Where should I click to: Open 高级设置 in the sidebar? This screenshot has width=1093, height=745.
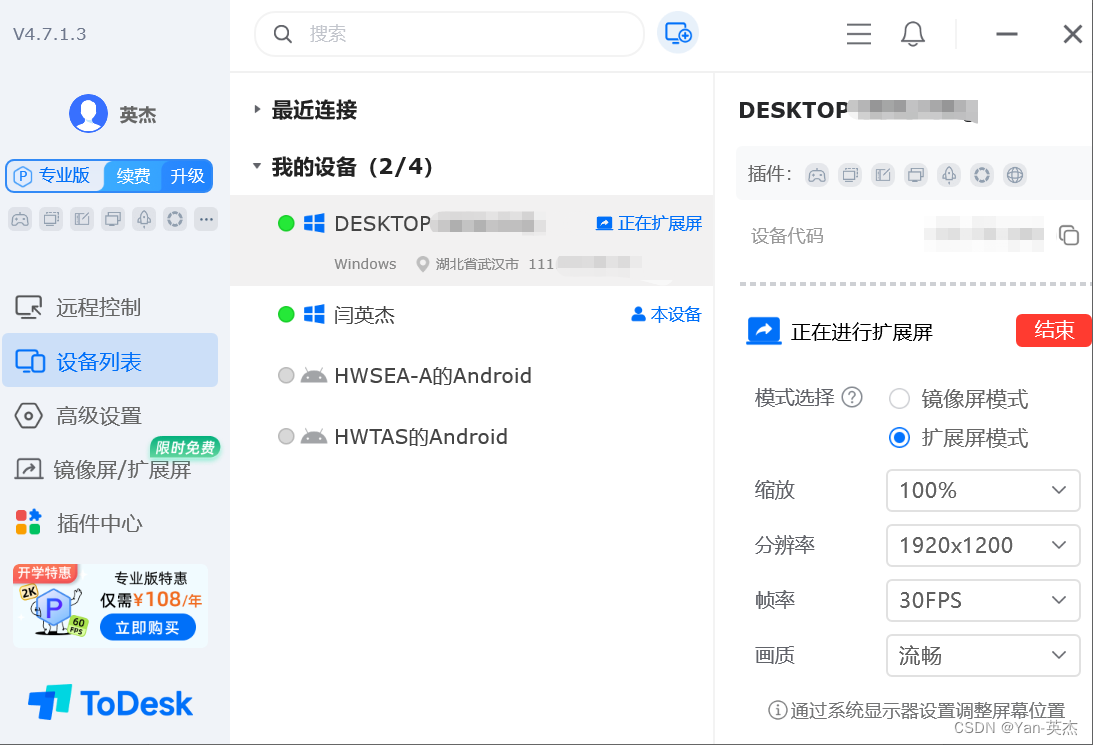110,415
